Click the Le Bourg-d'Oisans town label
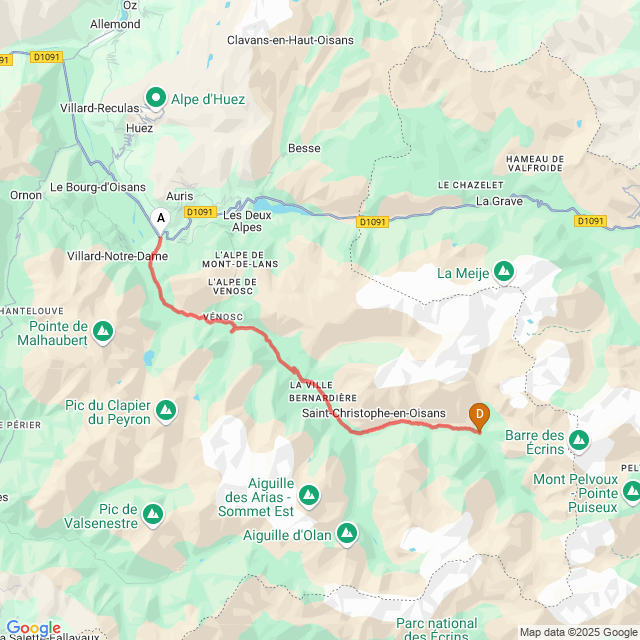Viewport: 640px width, 640px height. (x=98, y=187)
